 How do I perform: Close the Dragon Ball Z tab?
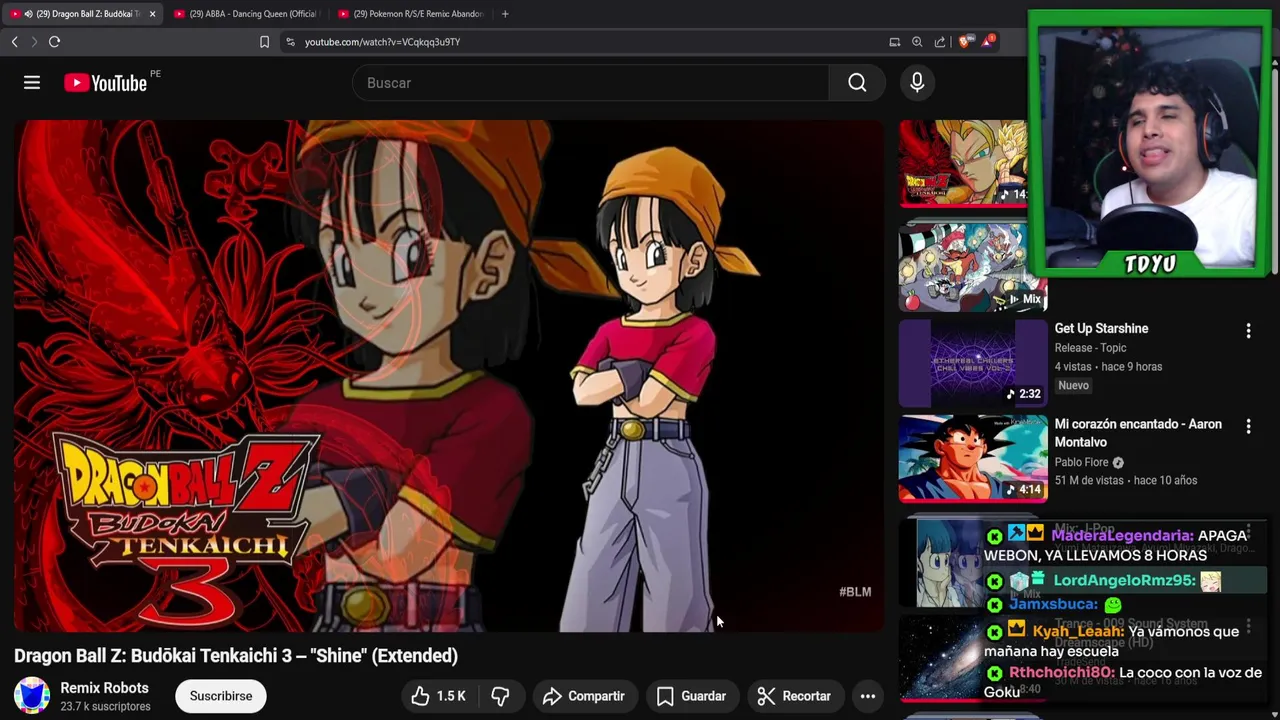click(152, 14)
